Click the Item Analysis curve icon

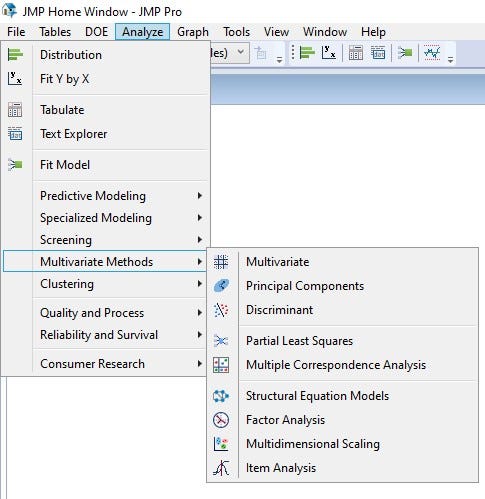tap(221, 468)
